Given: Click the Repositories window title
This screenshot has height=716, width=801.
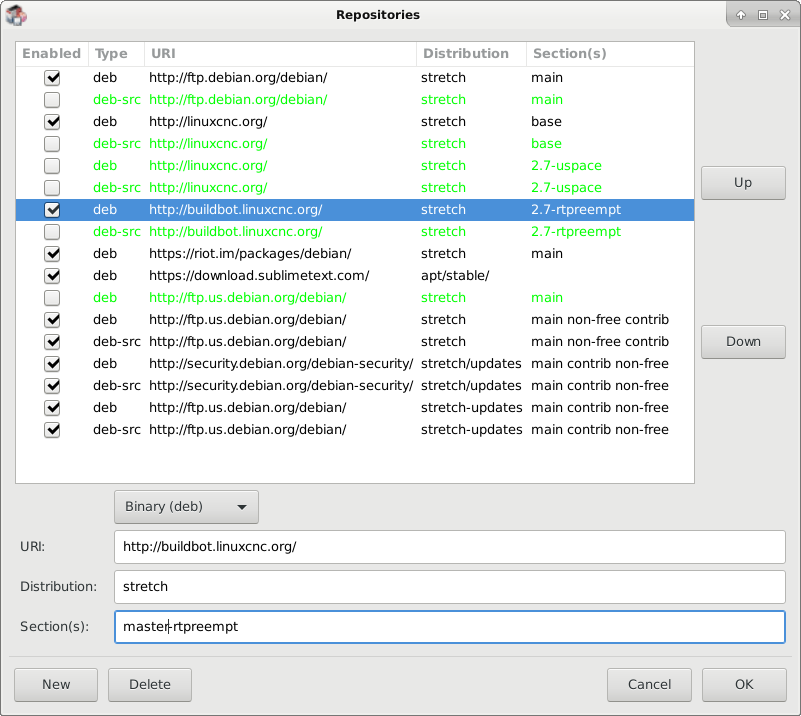Looking at the screenshot, I should click(x=378, y=15).
